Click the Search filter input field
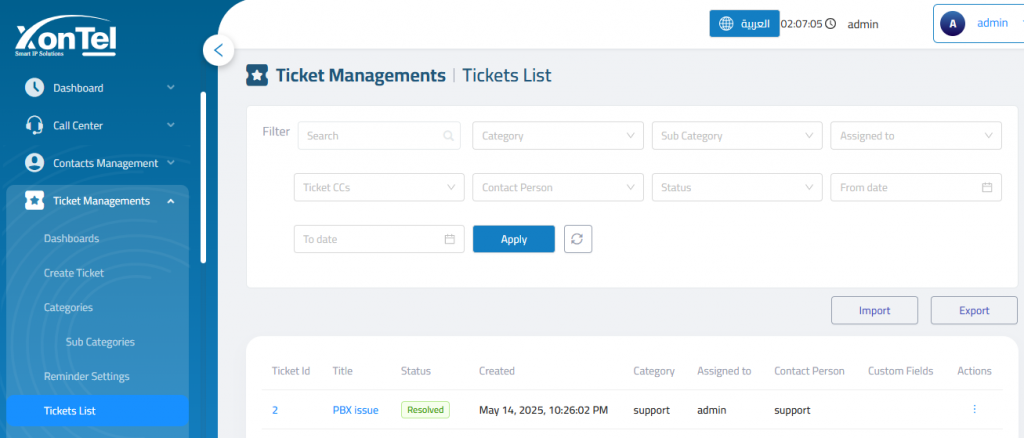This screenshot has width=1024, height=438. (x=379, y=136)
